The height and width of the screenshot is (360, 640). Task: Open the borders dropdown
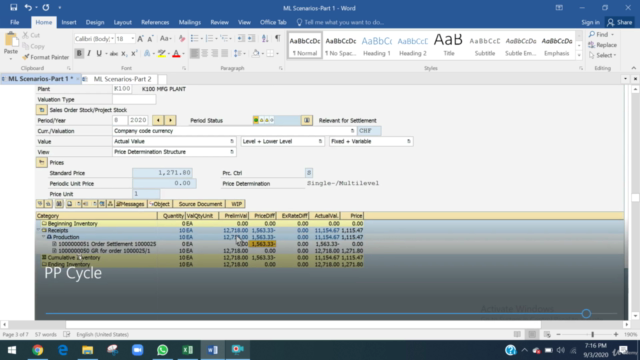277,53
